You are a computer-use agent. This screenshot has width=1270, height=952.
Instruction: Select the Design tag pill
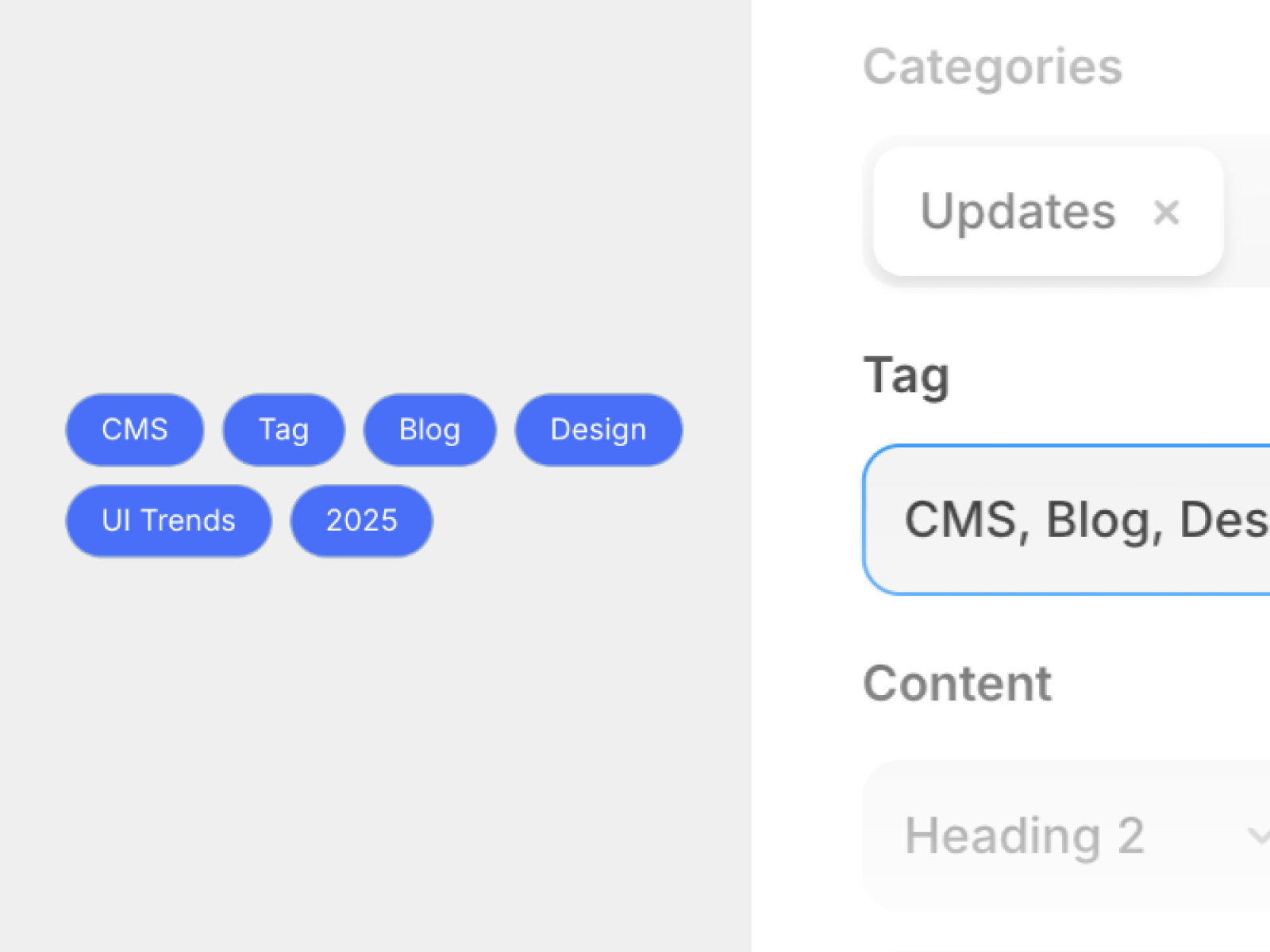(598, 429)
